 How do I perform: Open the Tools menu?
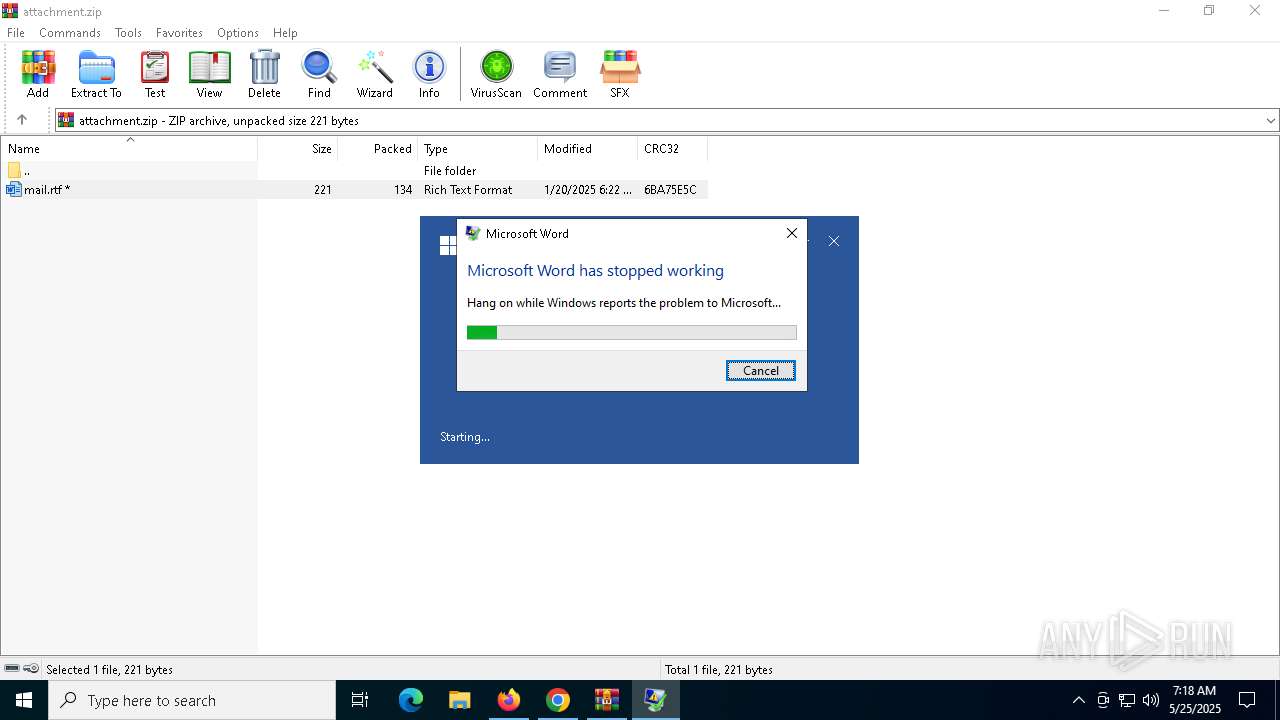click(128, 32)
